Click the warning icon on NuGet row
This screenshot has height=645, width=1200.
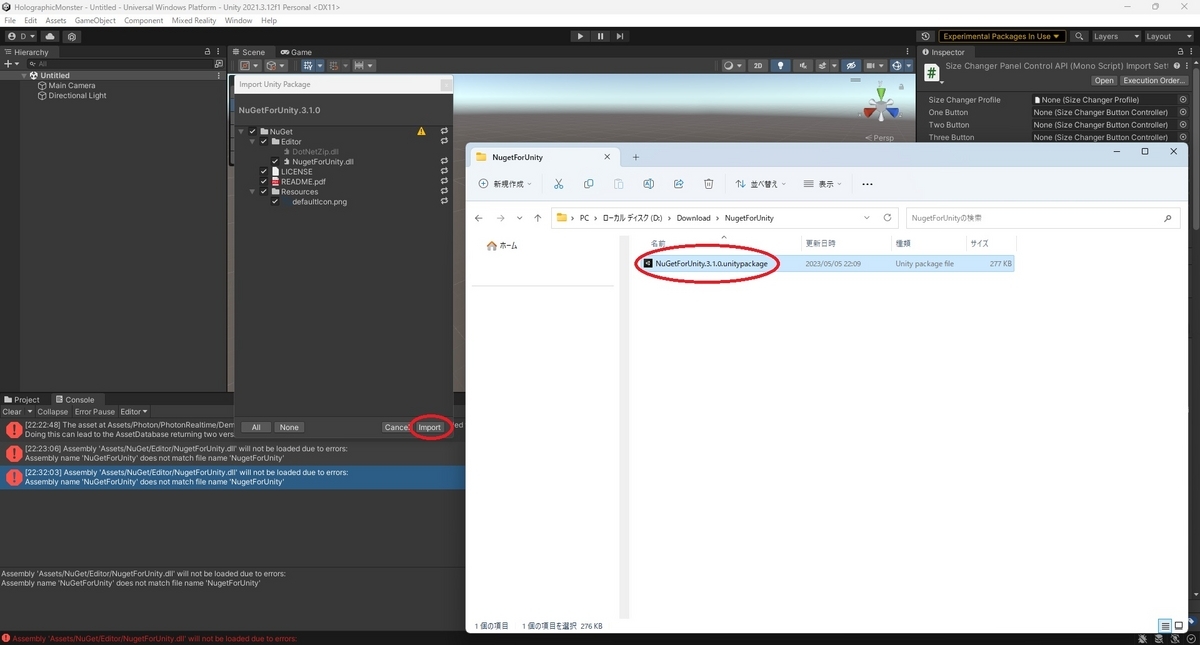click(421, 131)
